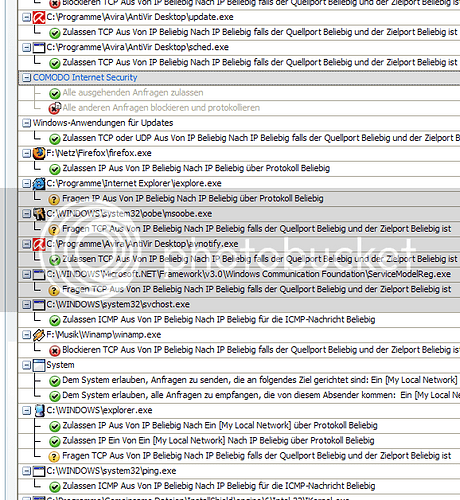Select the window icon beside svchost.exe
The height and width of the screenshot is (500, 460).
coord(39,305)
